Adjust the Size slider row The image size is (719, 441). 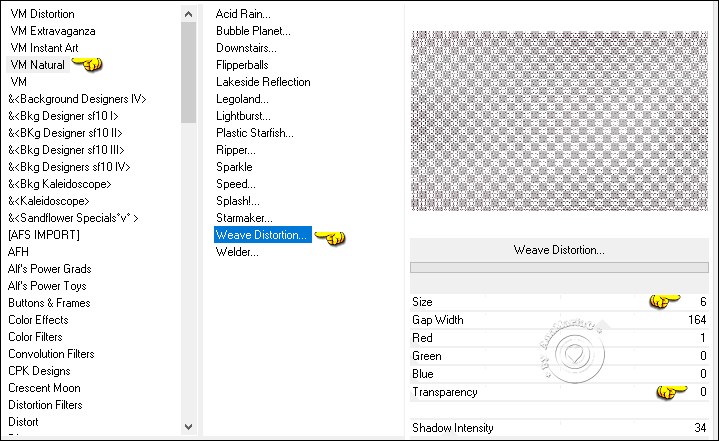pos(559,302)
